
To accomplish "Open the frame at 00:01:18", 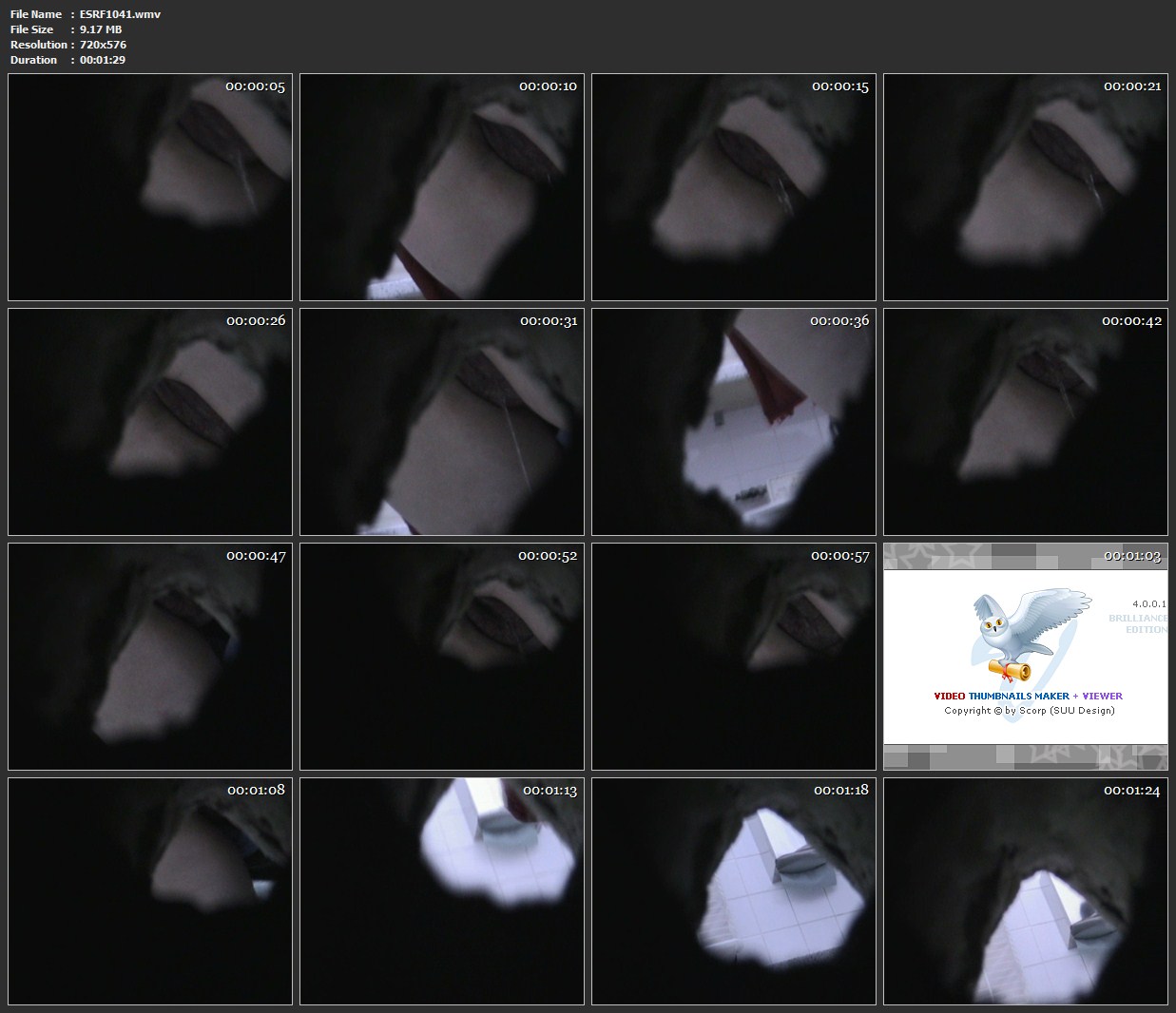I will [734, 891].
